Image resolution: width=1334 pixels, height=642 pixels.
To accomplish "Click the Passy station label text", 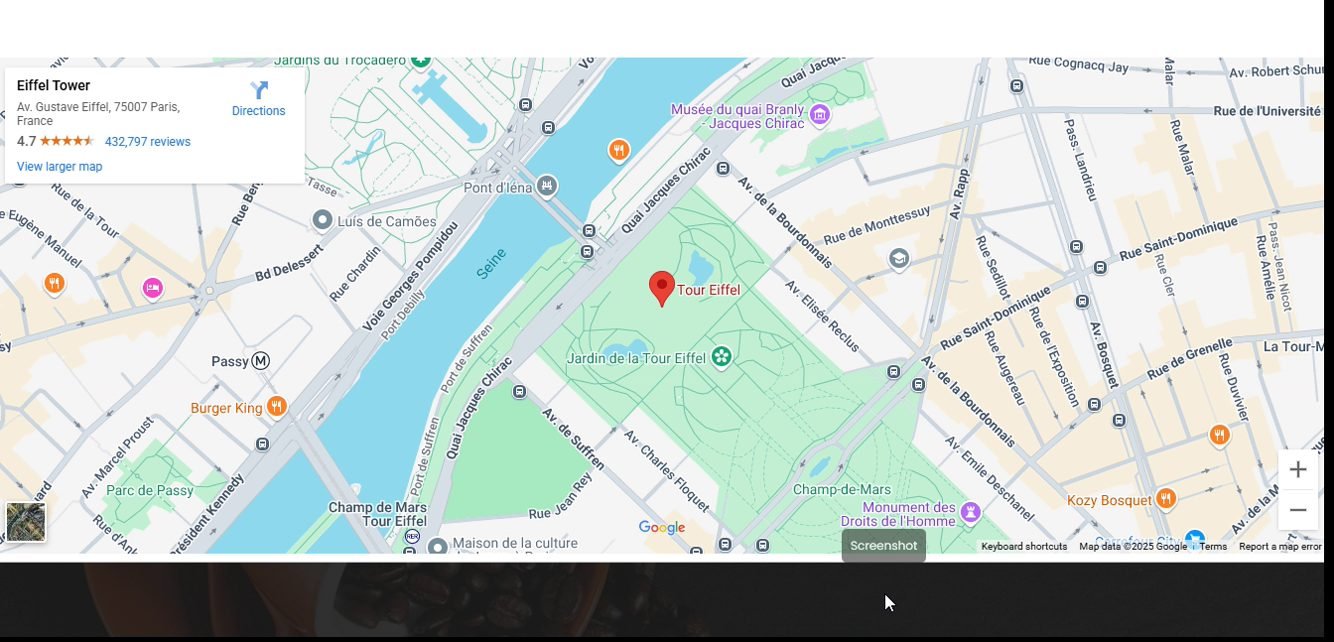I will coord(230,361).
